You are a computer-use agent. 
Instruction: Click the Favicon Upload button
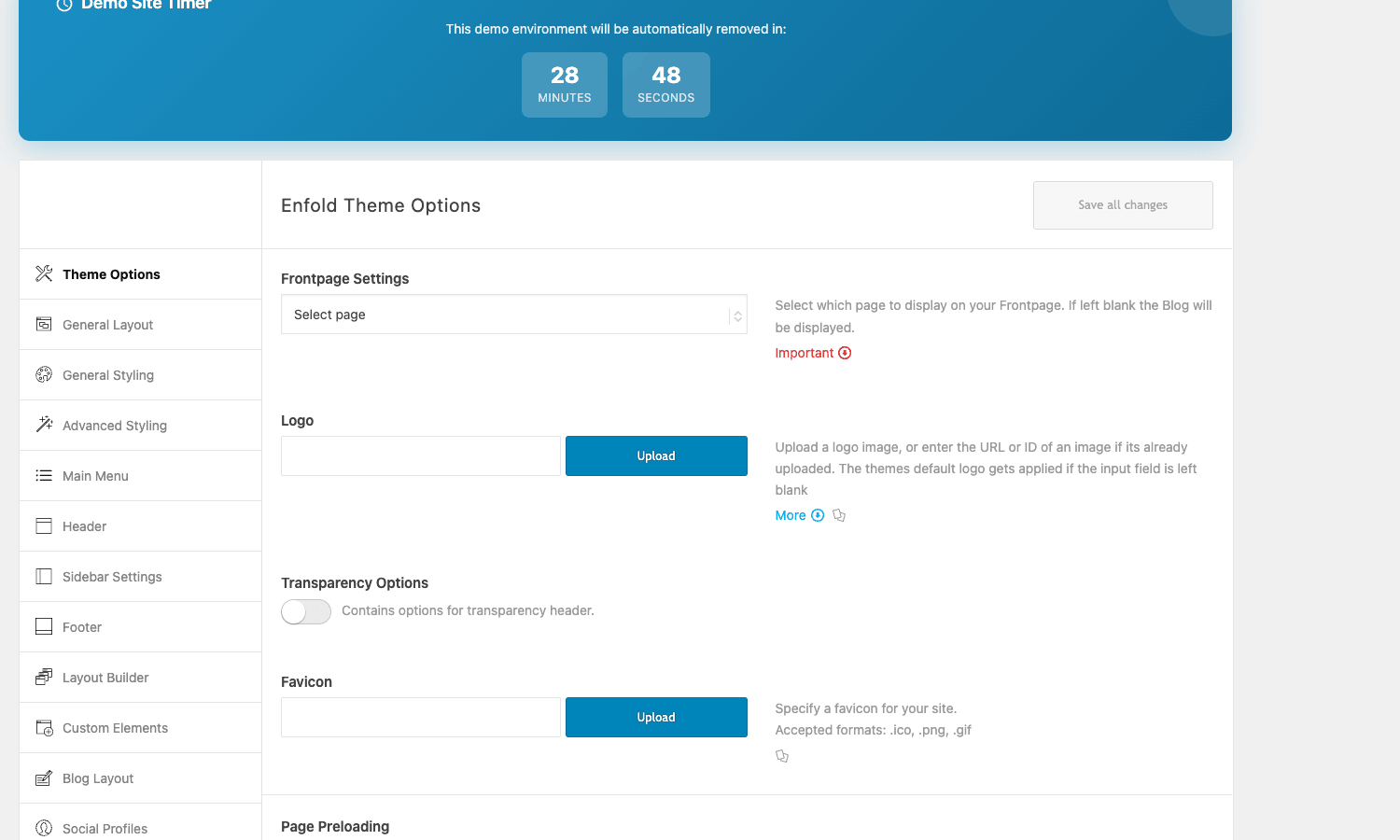pyautogui.click(x=656, y=718)
